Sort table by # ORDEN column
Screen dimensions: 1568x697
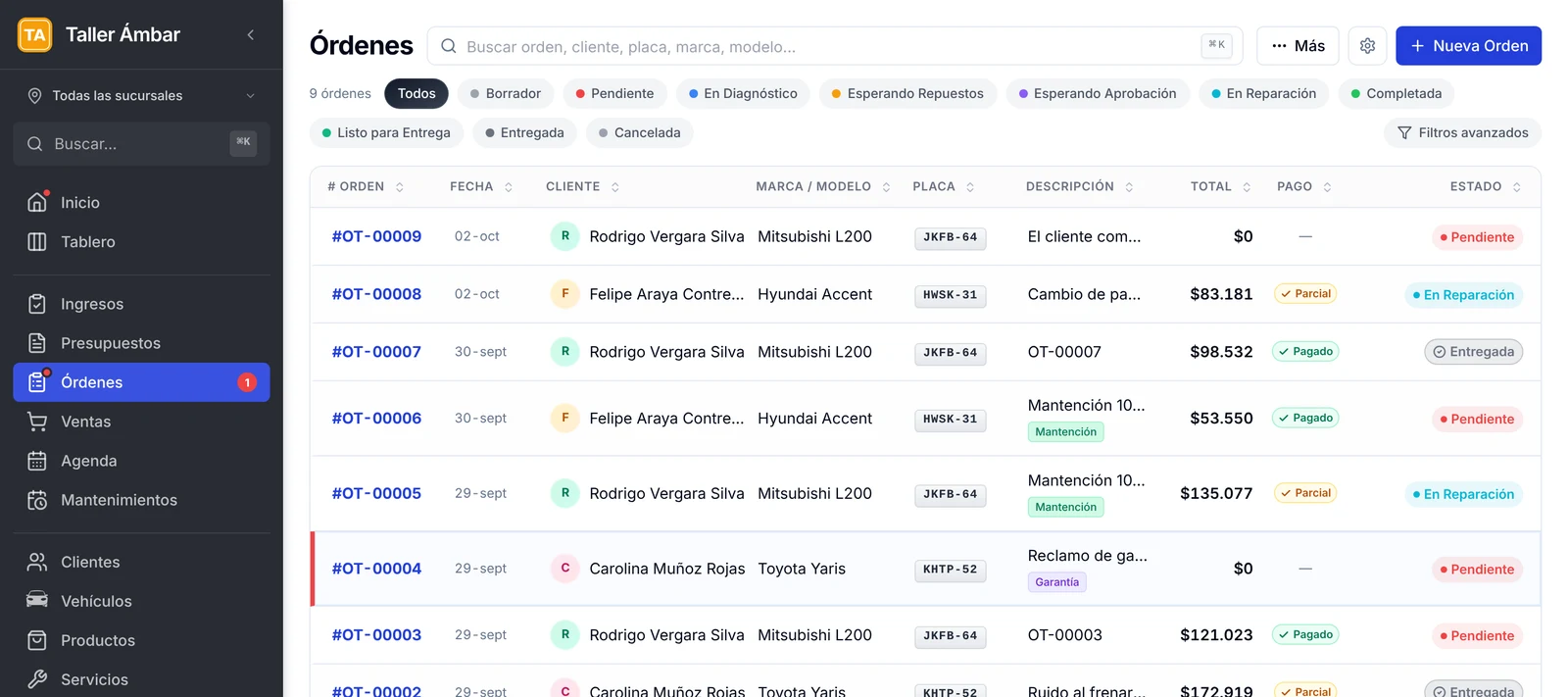pyautogui.click(x=366, y=186)
